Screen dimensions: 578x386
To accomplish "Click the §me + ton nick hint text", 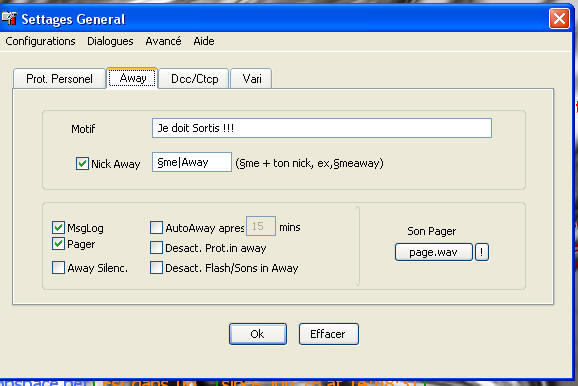I will pyautogui.click(x=309, y=163).
